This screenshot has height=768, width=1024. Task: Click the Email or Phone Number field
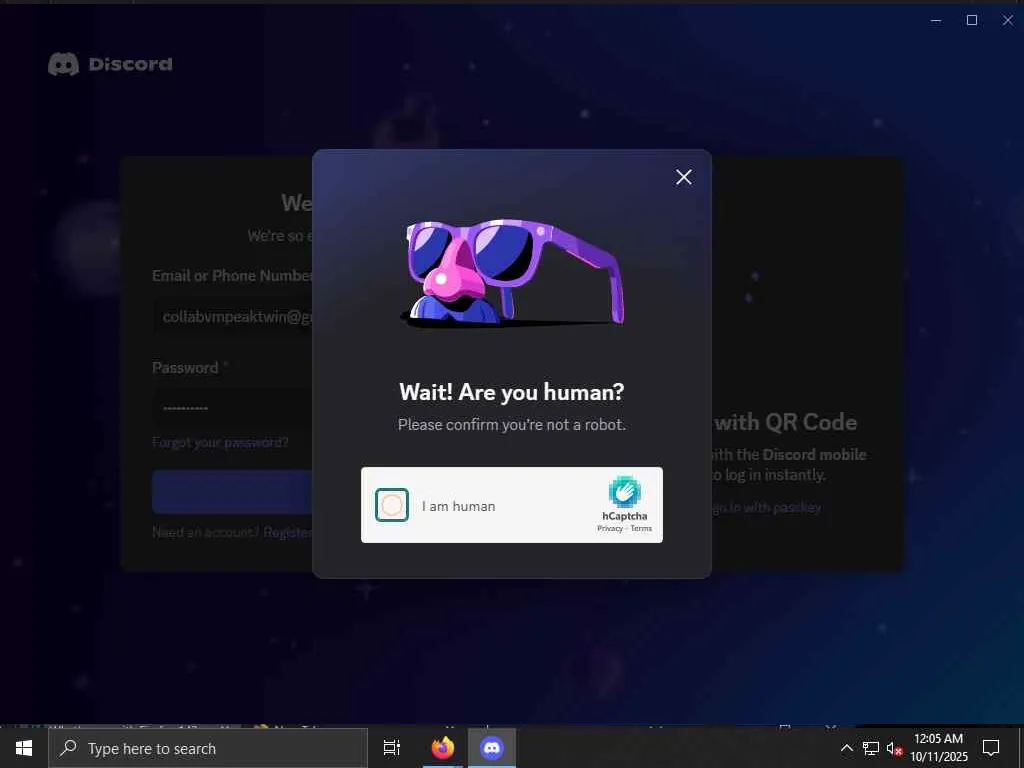pos(232,317)
